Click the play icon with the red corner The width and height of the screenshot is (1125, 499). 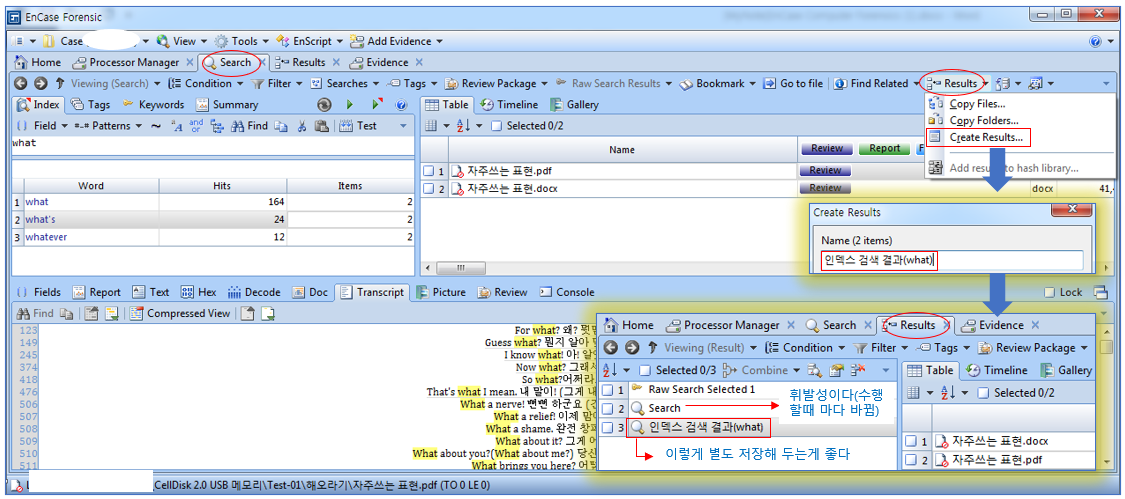[376, 105]
